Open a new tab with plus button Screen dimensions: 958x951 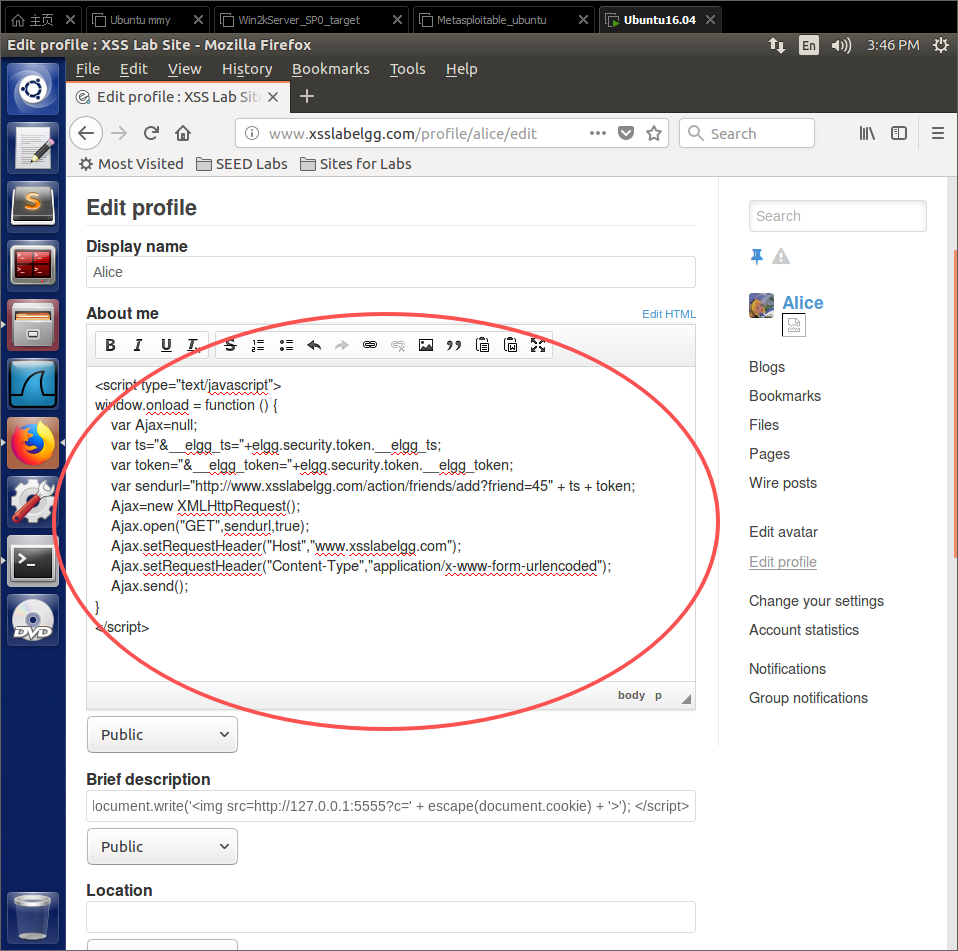coord(307,97)
